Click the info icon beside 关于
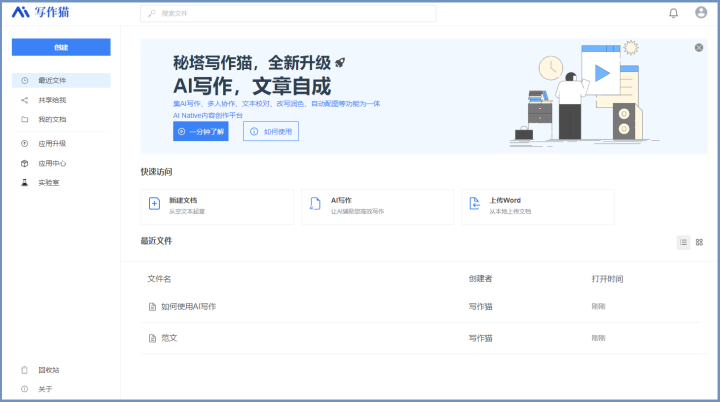720x402 pixels. point(25,389)
